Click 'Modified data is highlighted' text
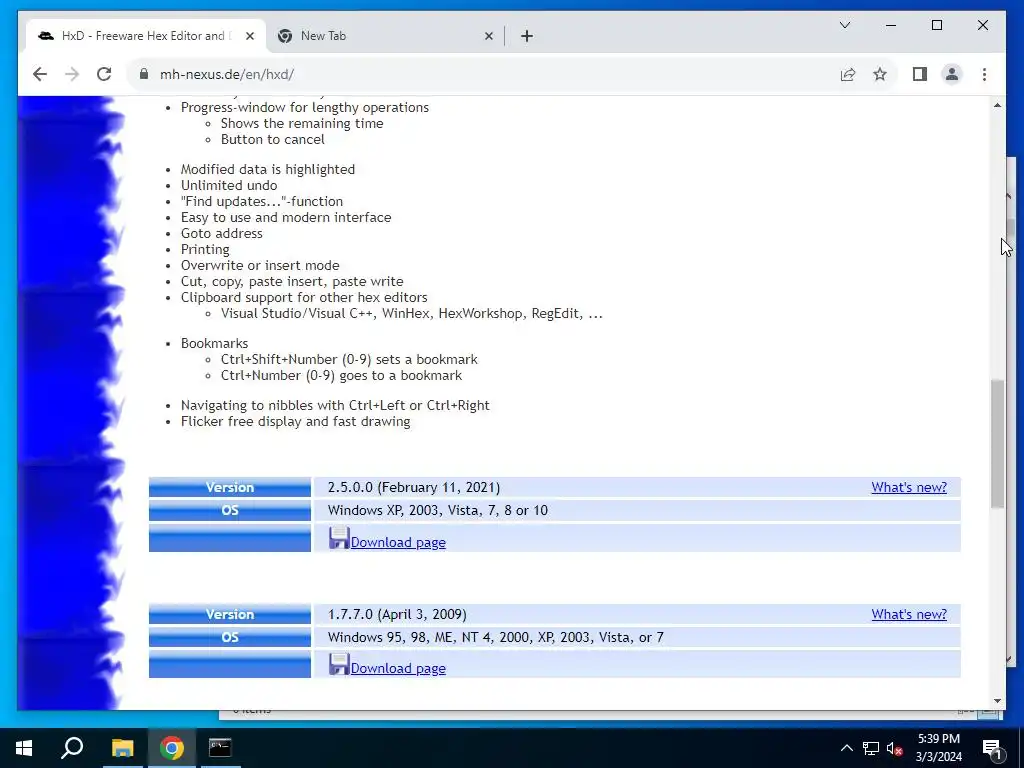The height and width of the screenshot is (768, 1024). pos(268,169)
